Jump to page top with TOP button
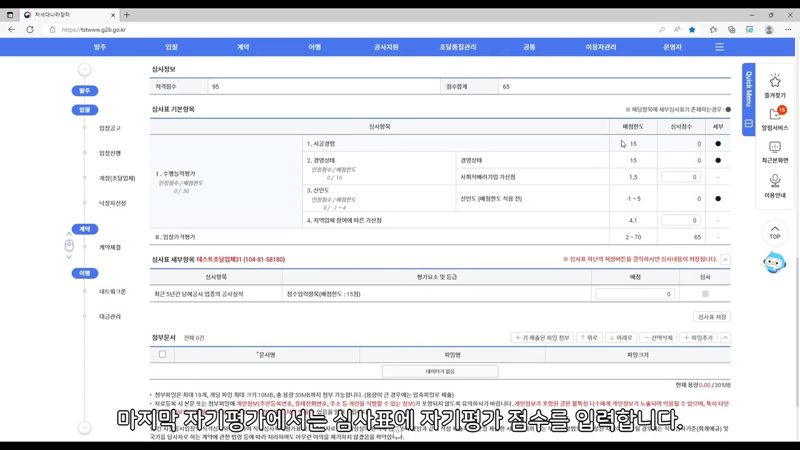Viewport: 800px width, 450px height. (774, 232)
